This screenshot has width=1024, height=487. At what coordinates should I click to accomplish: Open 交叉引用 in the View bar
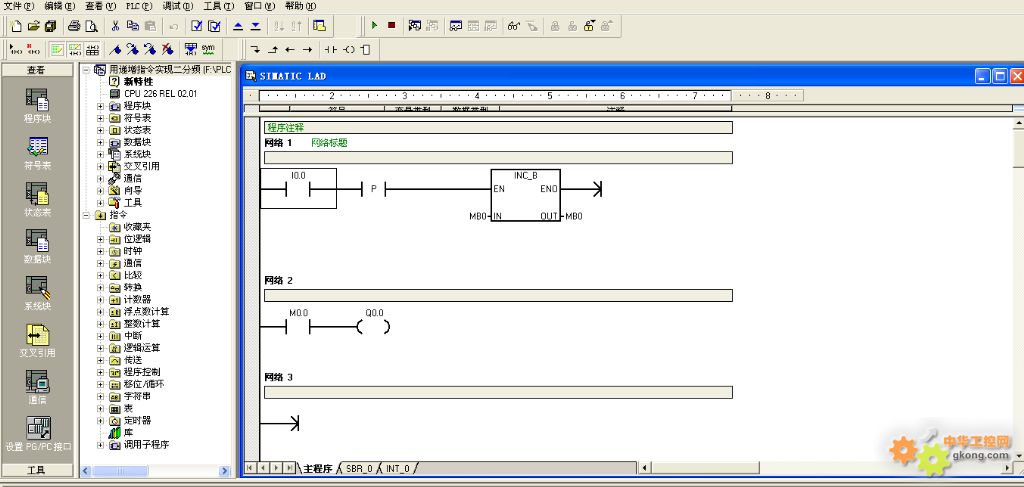[37, 341]
